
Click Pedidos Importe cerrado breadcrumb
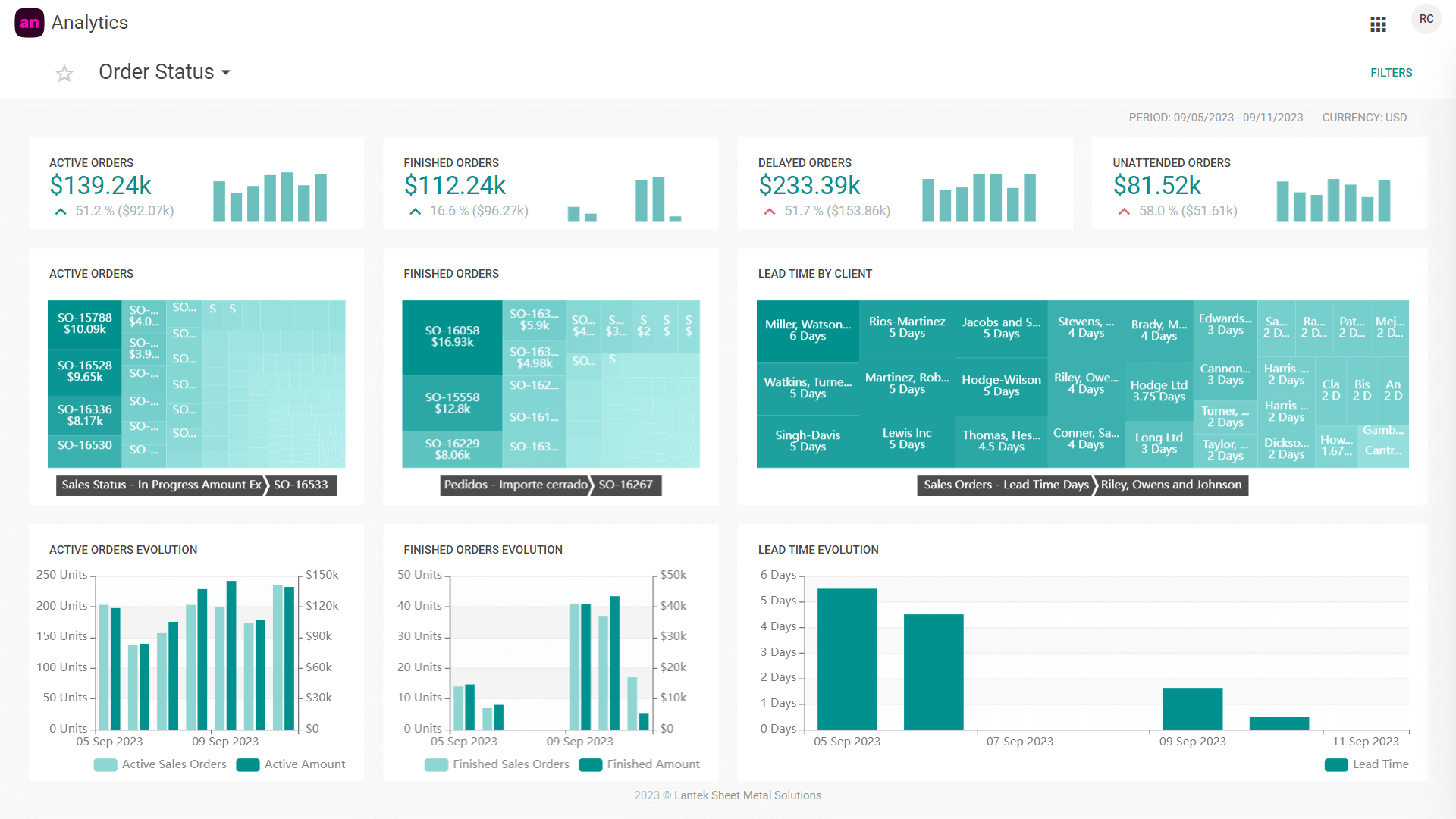tap(516, 485)
